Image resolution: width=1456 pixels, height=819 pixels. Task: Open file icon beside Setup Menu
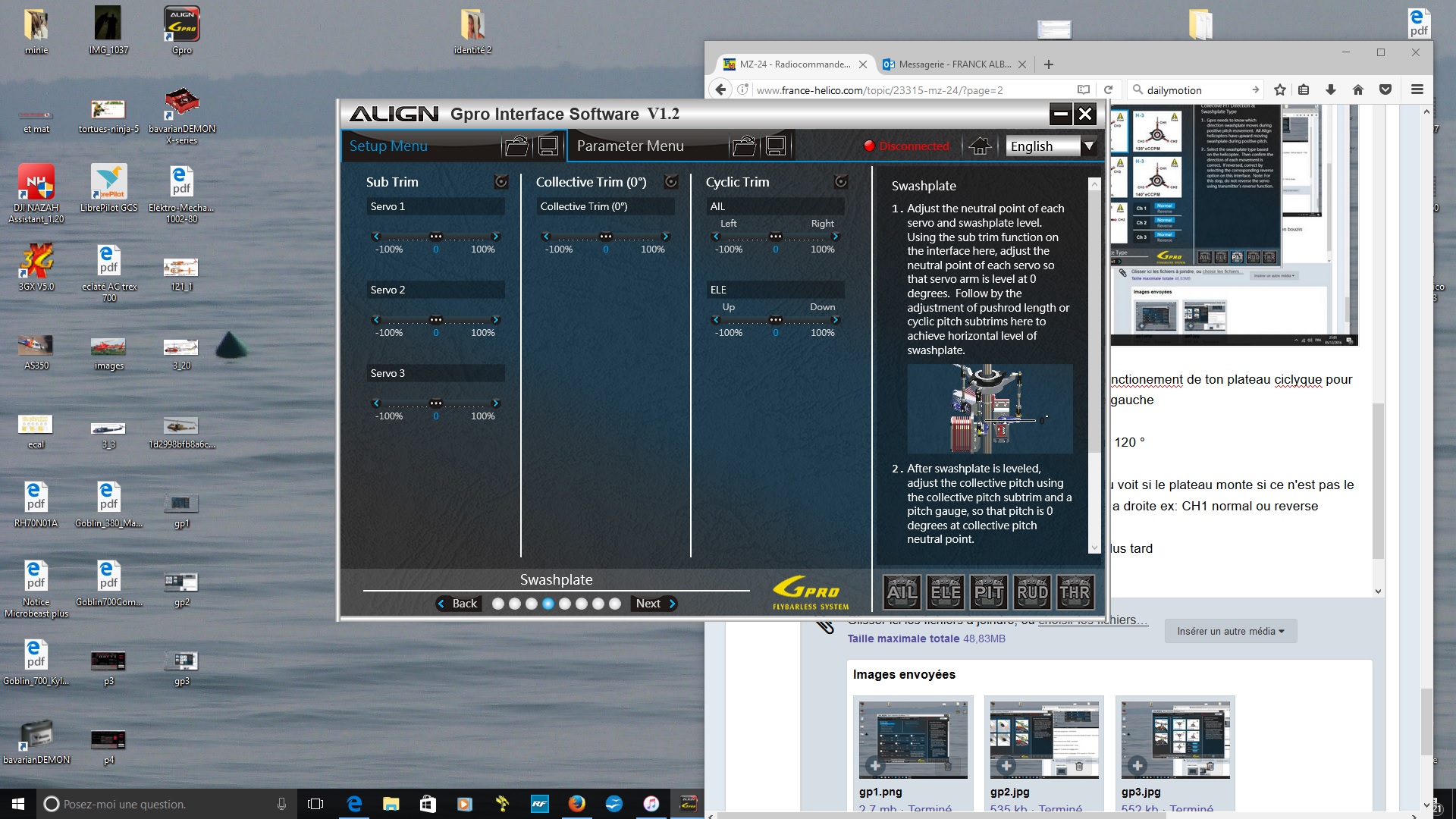pyautogui.click(x=516, y=146)
